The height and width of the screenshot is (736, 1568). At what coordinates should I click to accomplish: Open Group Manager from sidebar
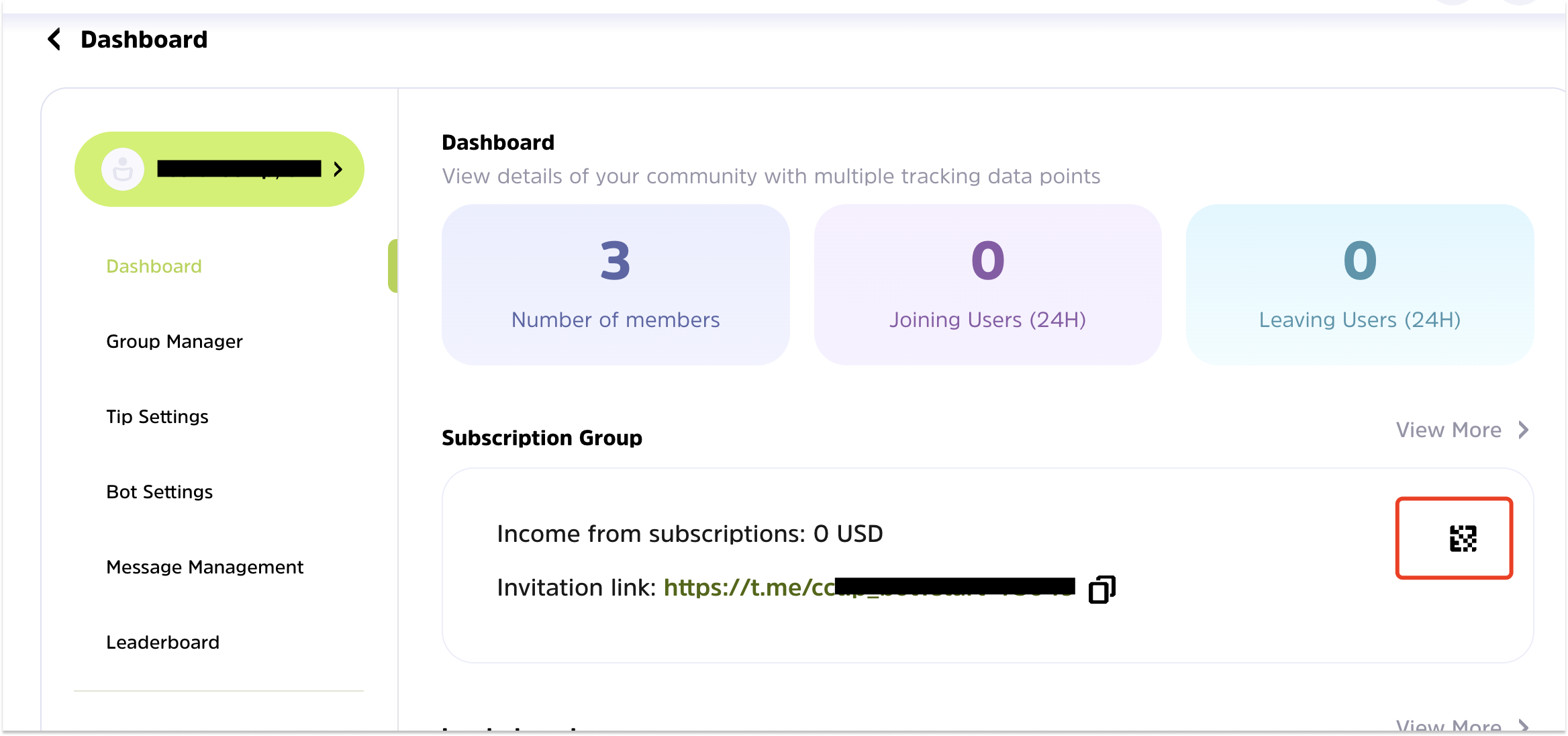(x=175, y=342)
